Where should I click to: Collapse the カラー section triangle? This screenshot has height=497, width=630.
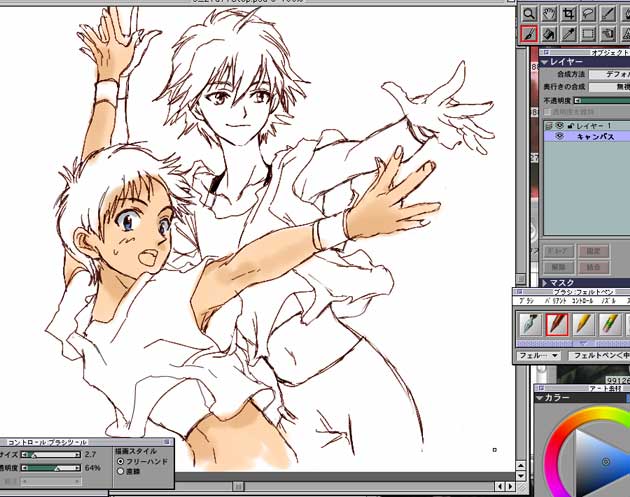[x=540, y=398]
